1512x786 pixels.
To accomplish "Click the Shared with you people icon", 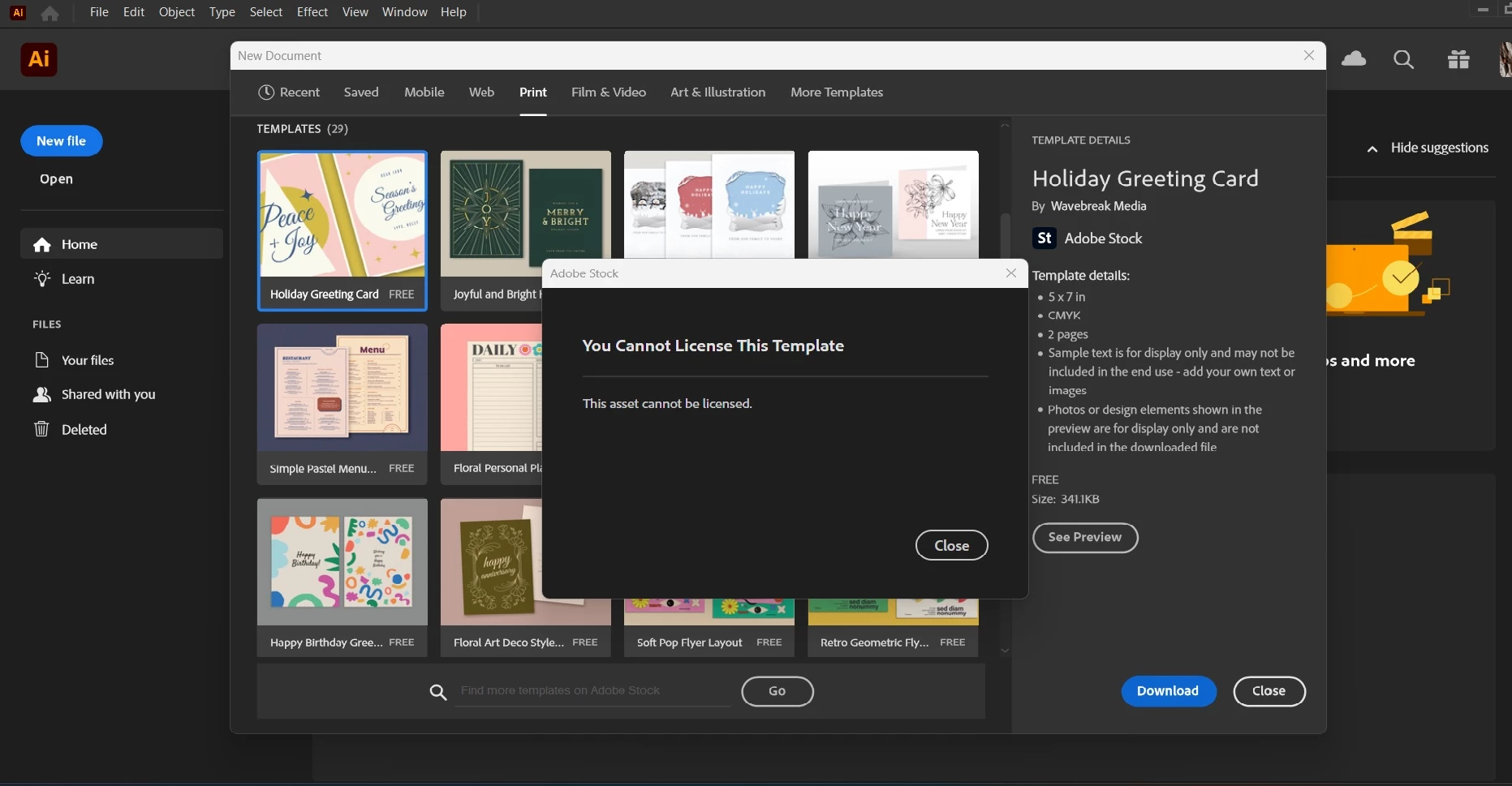I will pyautogui.click(x=42, y=394).
